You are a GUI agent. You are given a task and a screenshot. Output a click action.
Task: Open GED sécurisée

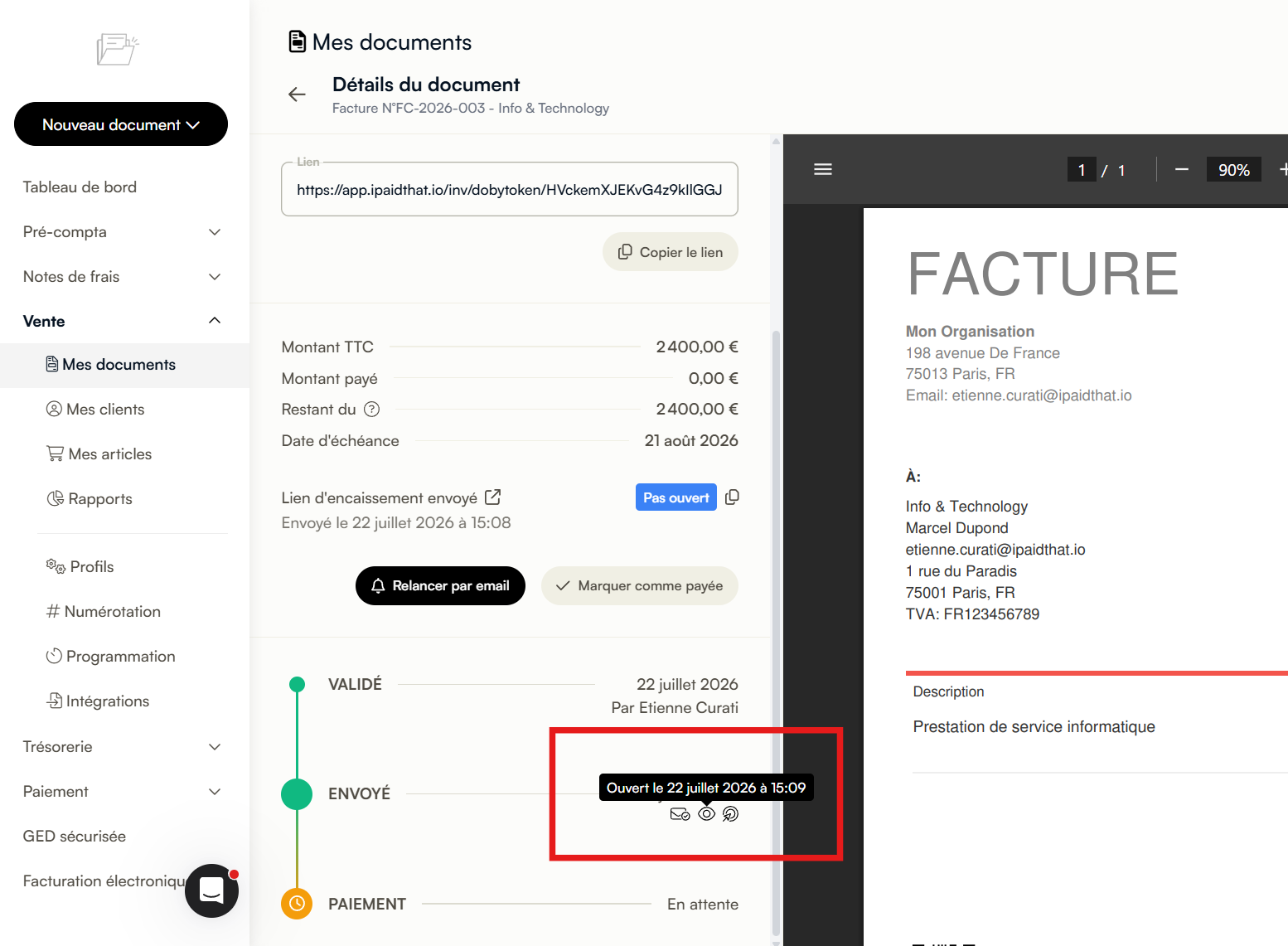pos(75,837)
